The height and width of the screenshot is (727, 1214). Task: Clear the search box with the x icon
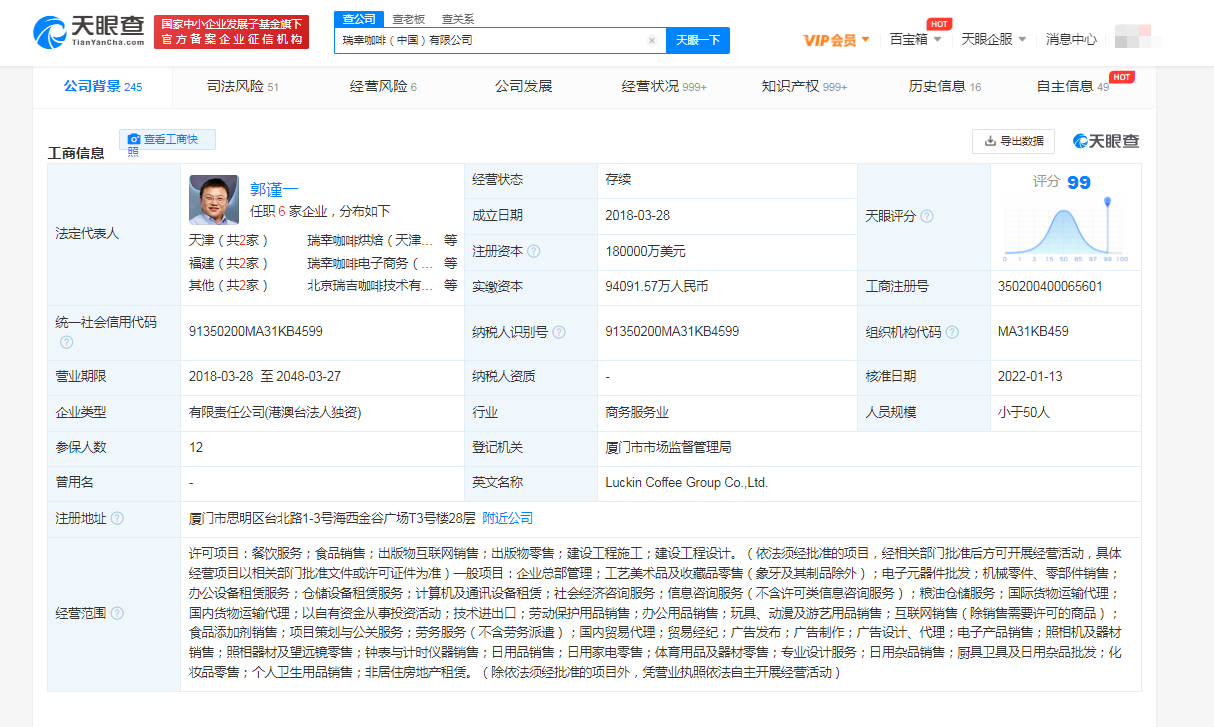(x=652, y=40)
